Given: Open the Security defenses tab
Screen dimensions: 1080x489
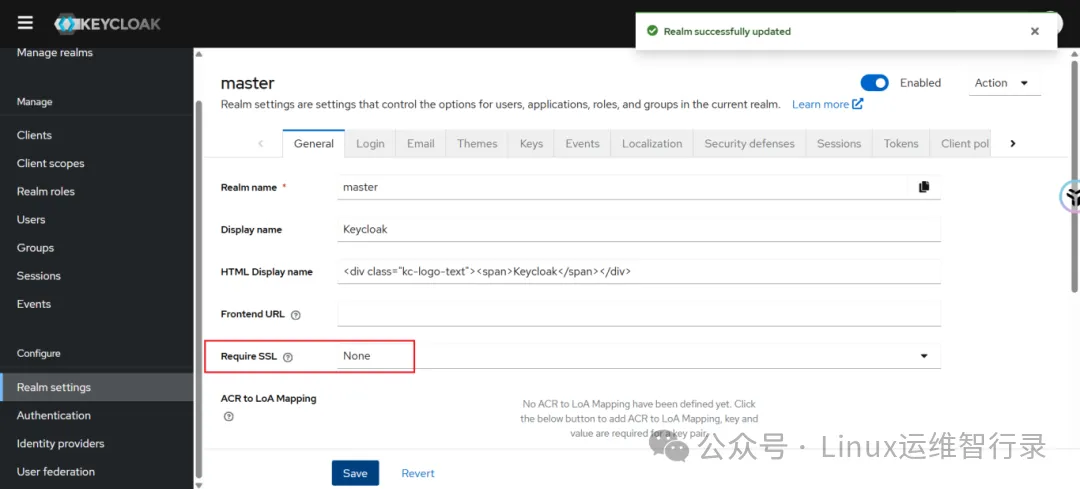Looking at the screenshot, I should coord(749,144).
